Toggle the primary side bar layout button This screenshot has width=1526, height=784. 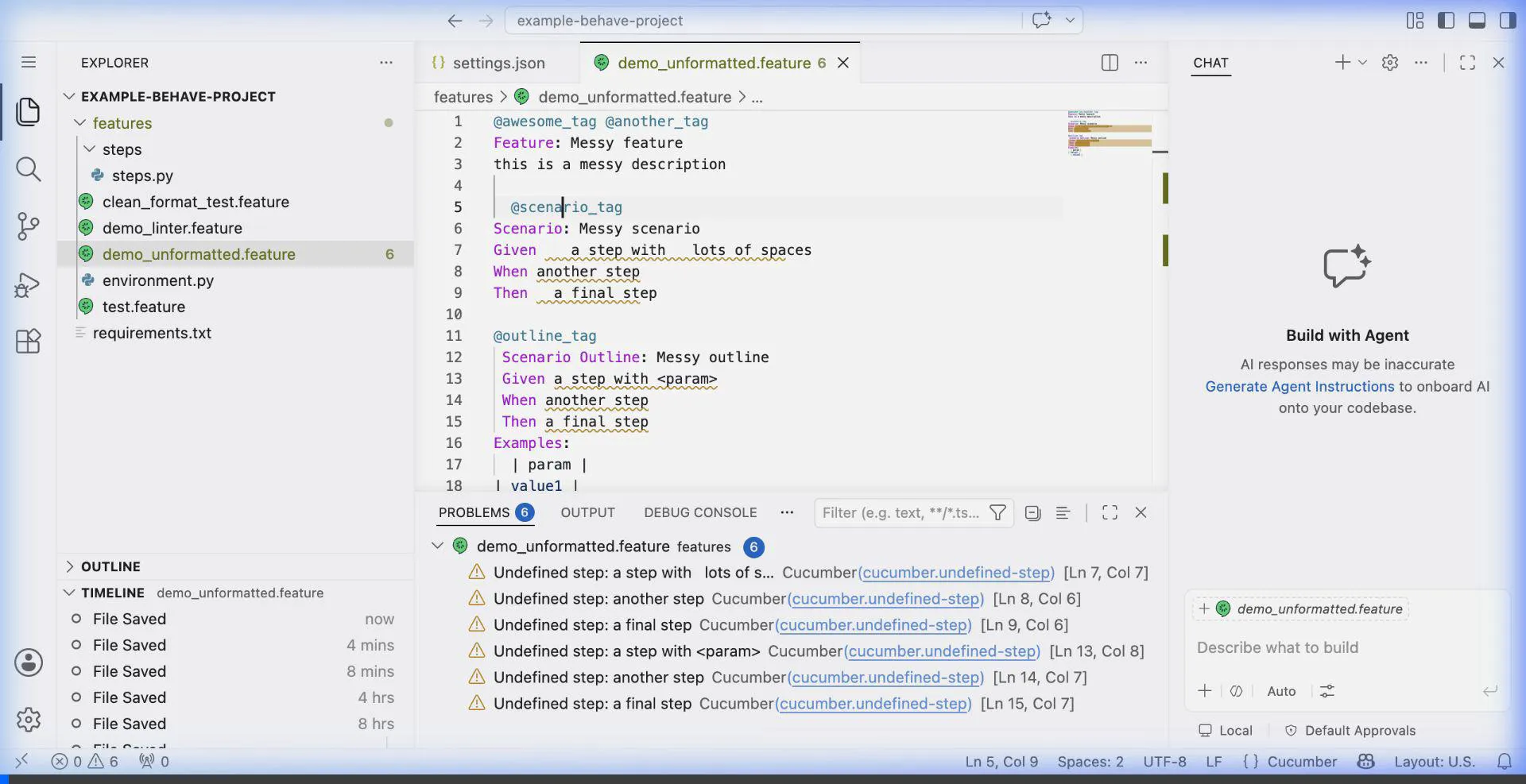(x=1446, y=21)
